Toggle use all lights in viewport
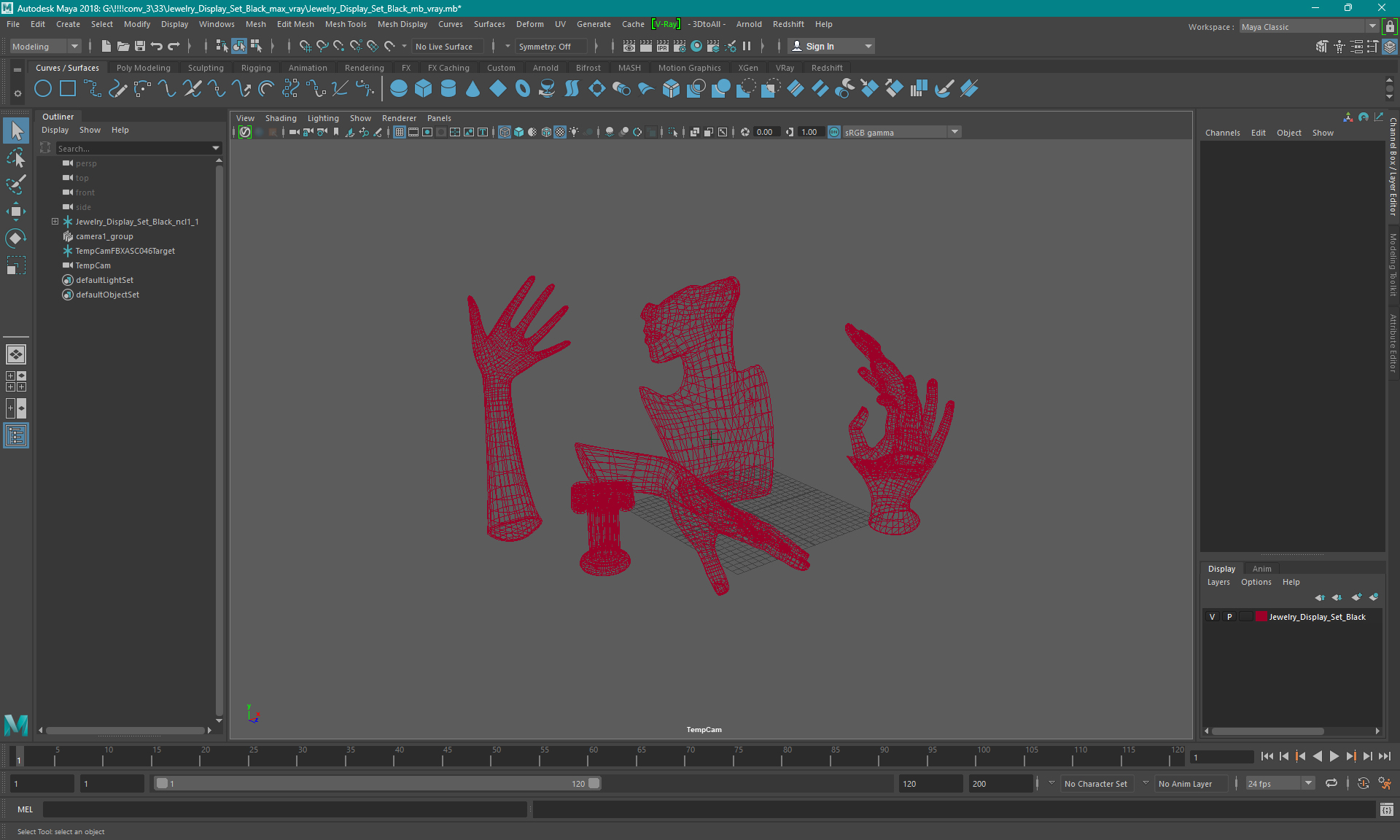 pos(575,132)
